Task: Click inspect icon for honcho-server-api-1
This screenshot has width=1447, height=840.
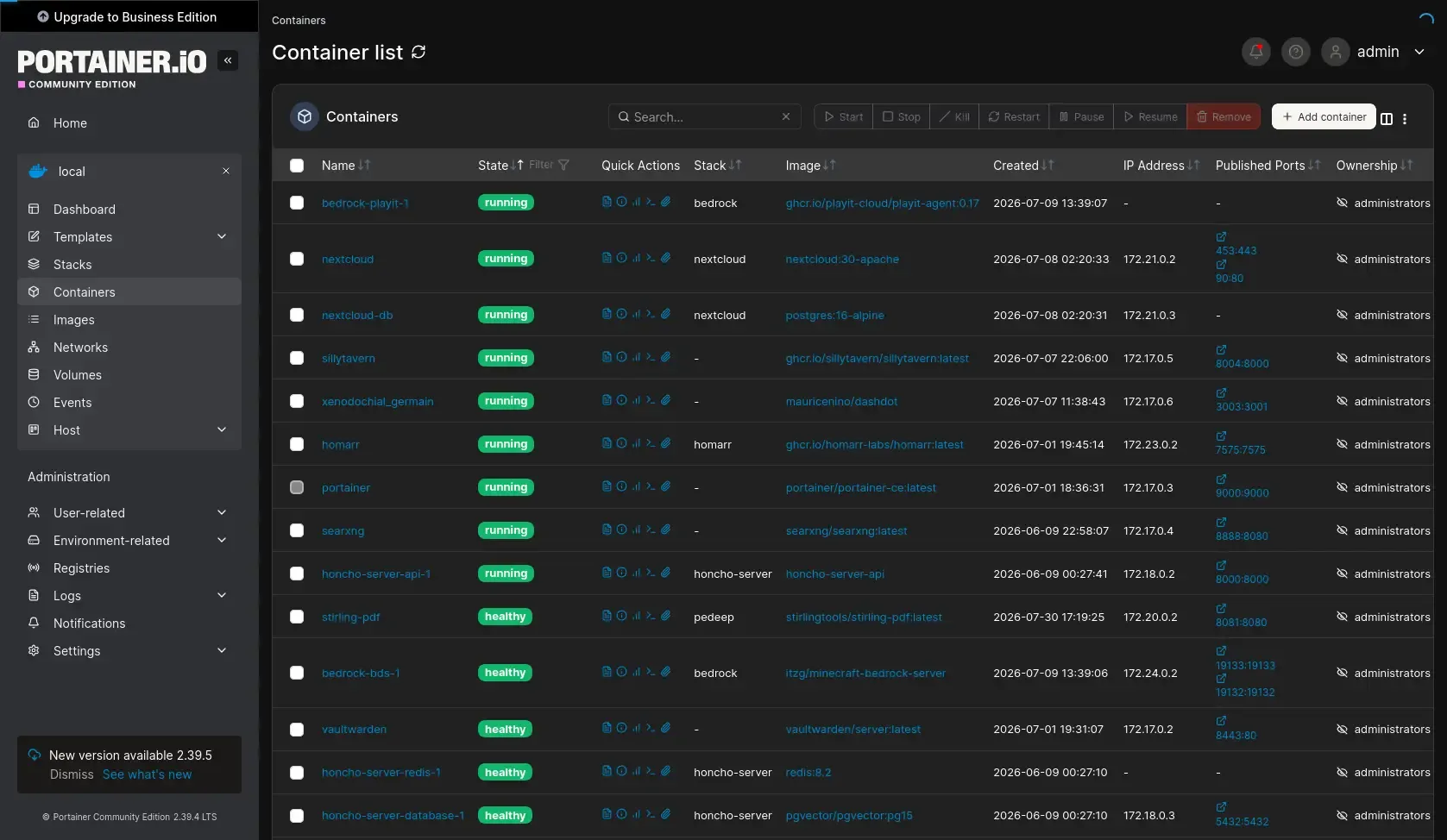Action: (x=621, y=573)
